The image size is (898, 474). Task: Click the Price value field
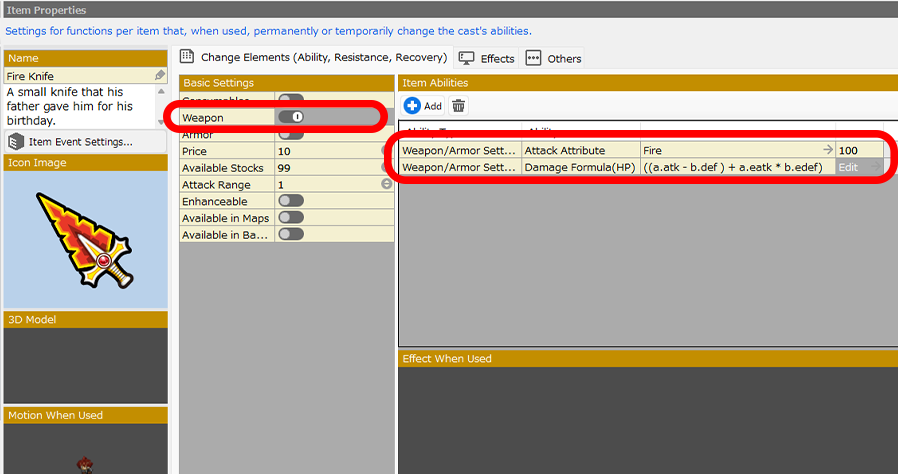pyautogui.click(x=327, y=151)
